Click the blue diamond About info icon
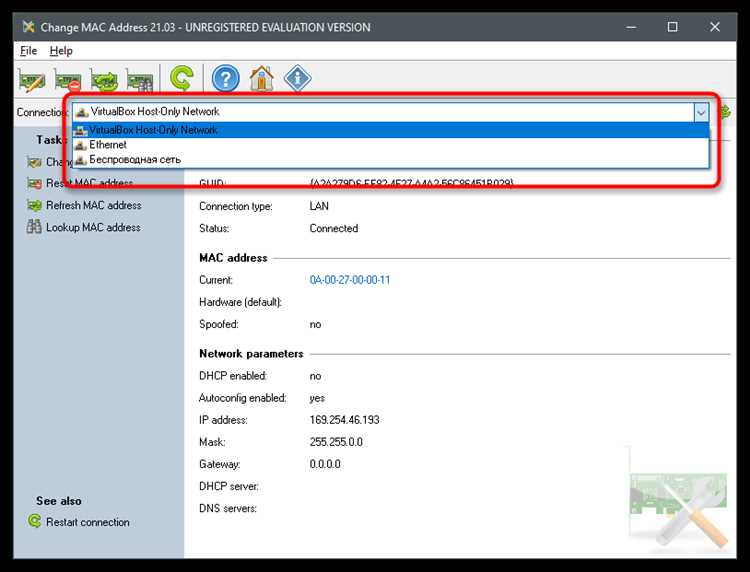750x572 pixels. tap(298, 78)
